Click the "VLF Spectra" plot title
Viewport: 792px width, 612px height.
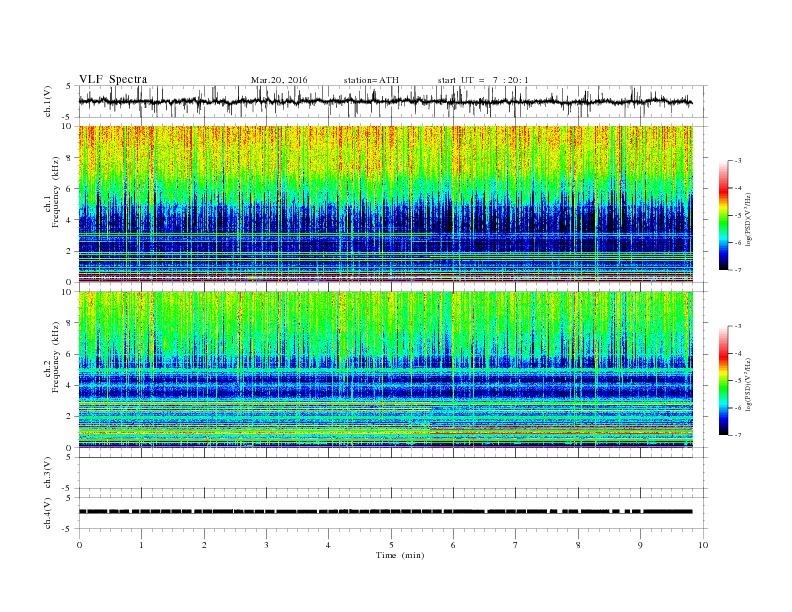pyautogui.click(x=113, y=79)
